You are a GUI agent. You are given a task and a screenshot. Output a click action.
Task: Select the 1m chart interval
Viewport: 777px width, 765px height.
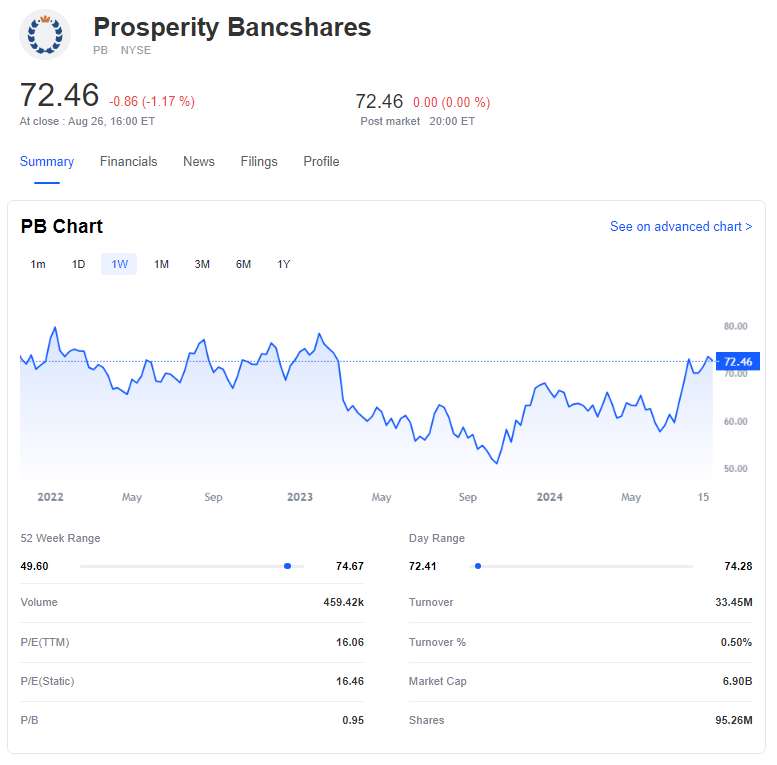pos(38,264)
